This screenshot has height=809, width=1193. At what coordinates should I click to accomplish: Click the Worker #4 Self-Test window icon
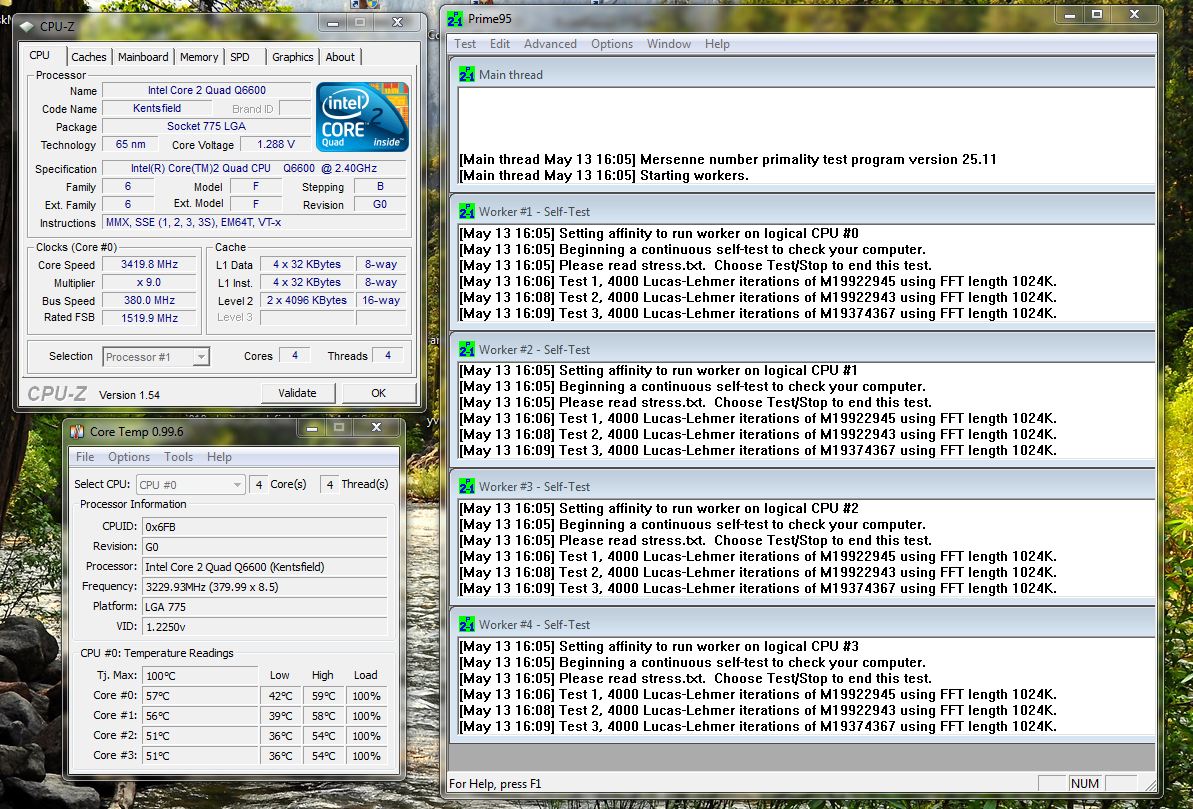pyautogui.click(x=466, y=624)
